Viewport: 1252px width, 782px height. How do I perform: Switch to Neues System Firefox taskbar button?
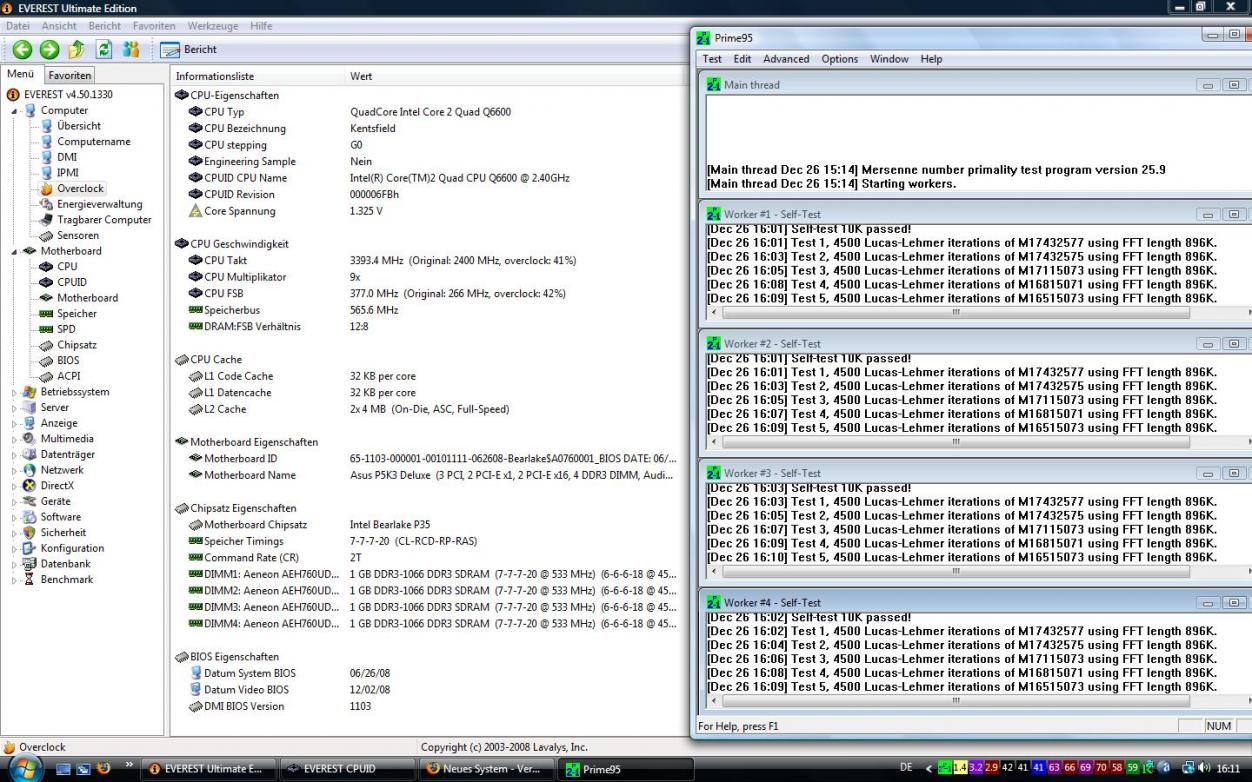click(484, 769)
